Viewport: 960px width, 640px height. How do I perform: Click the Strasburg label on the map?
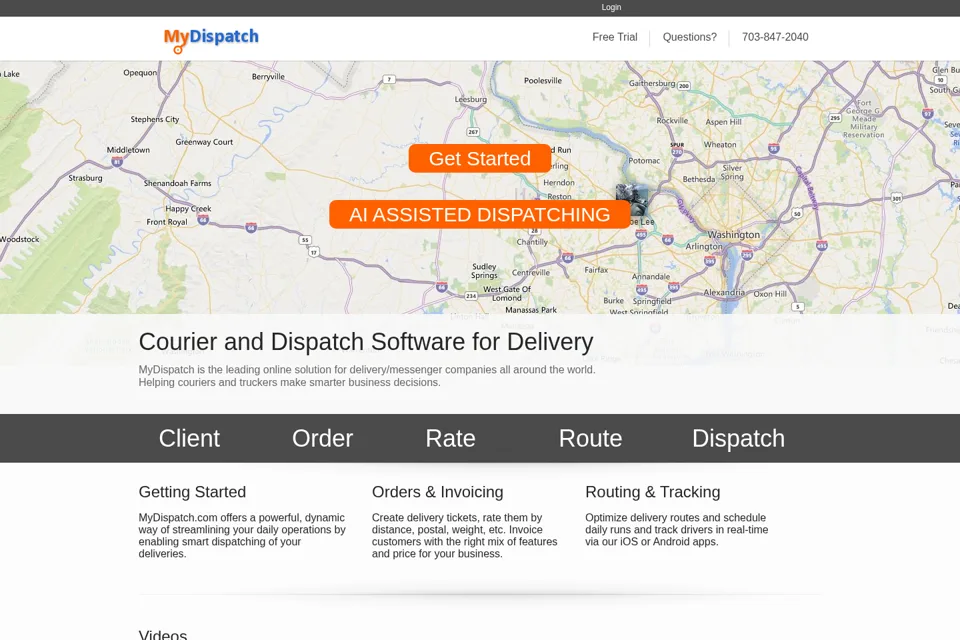click(86, 178)
